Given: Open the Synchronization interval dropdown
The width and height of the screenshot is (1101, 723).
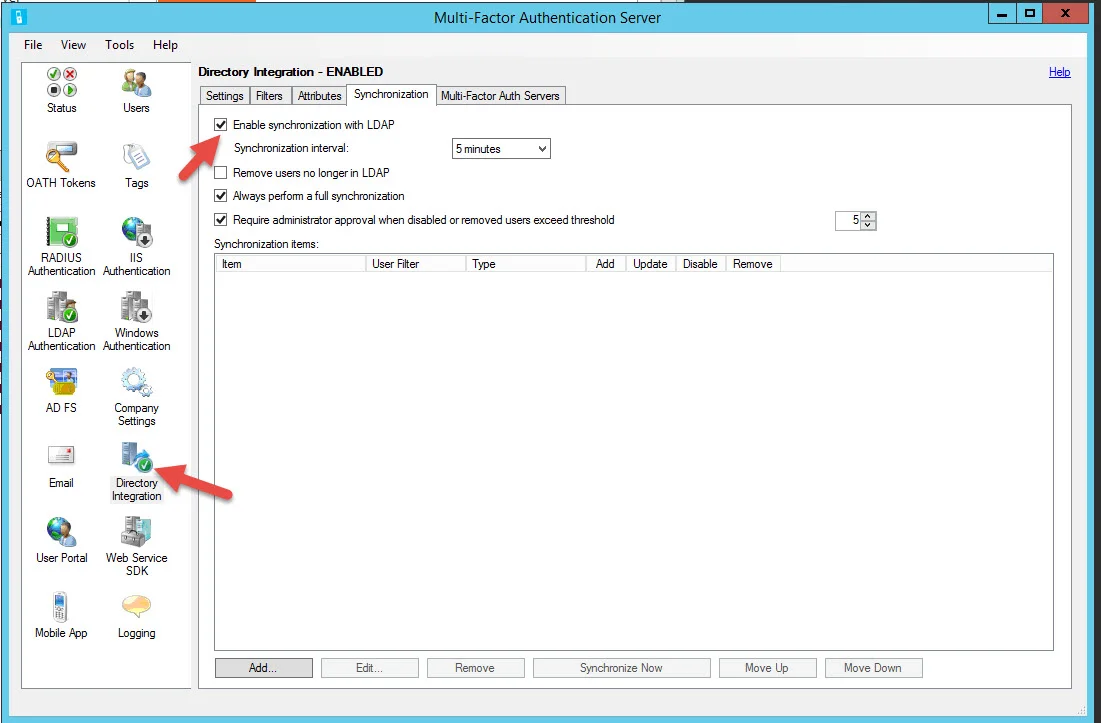Looking at the screenshot, I should pyautogui.click(x=501, y=149).
